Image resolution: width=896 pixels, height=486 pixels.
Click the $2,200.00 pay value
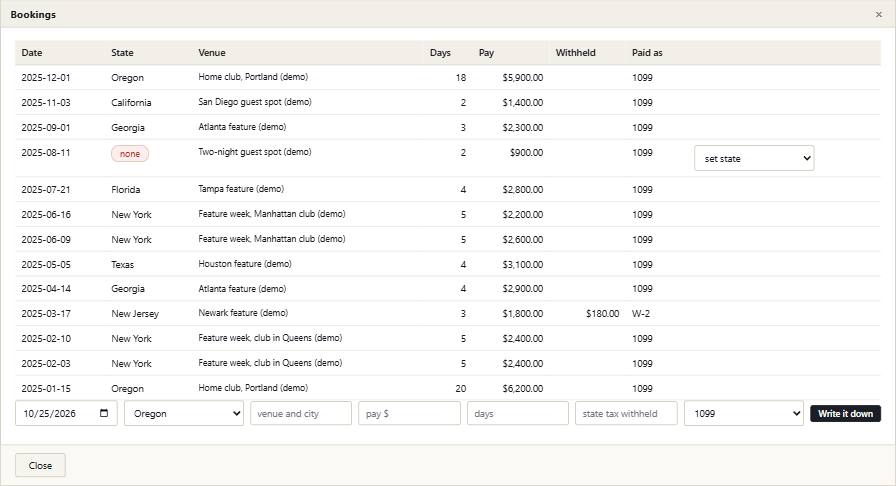coord(523,214)
